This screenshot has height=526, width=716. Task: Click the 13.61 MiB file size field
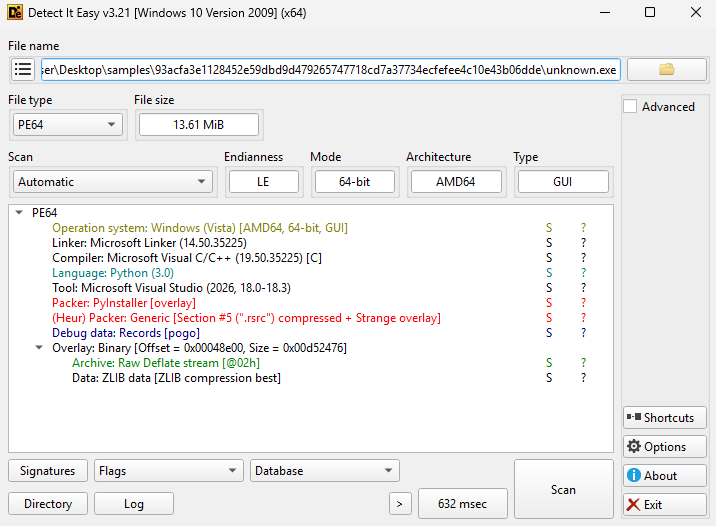pyautogui.click(x=199, y=125)
